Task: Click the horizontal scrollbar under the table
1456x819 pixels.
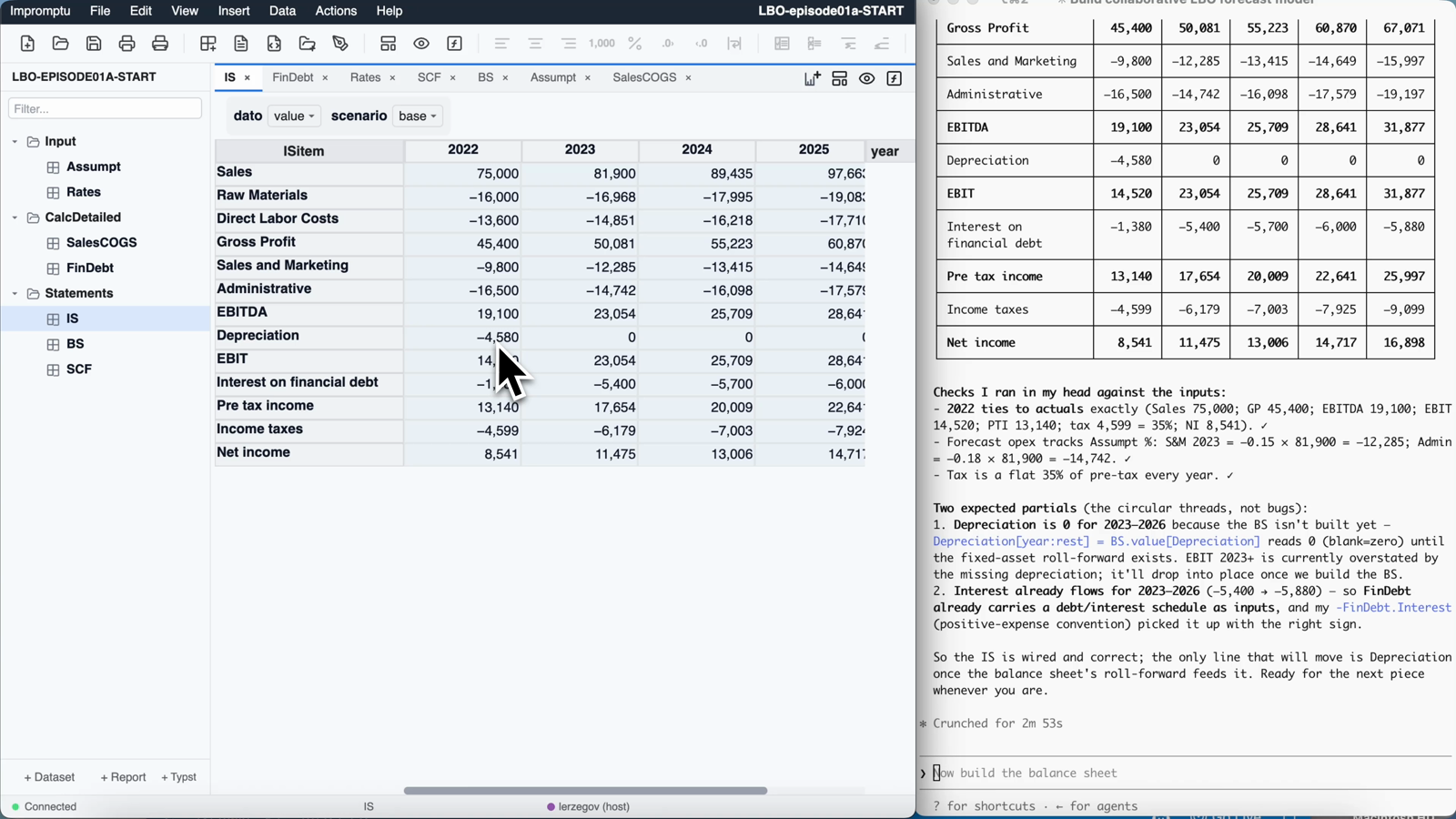Action: (585, 791)
